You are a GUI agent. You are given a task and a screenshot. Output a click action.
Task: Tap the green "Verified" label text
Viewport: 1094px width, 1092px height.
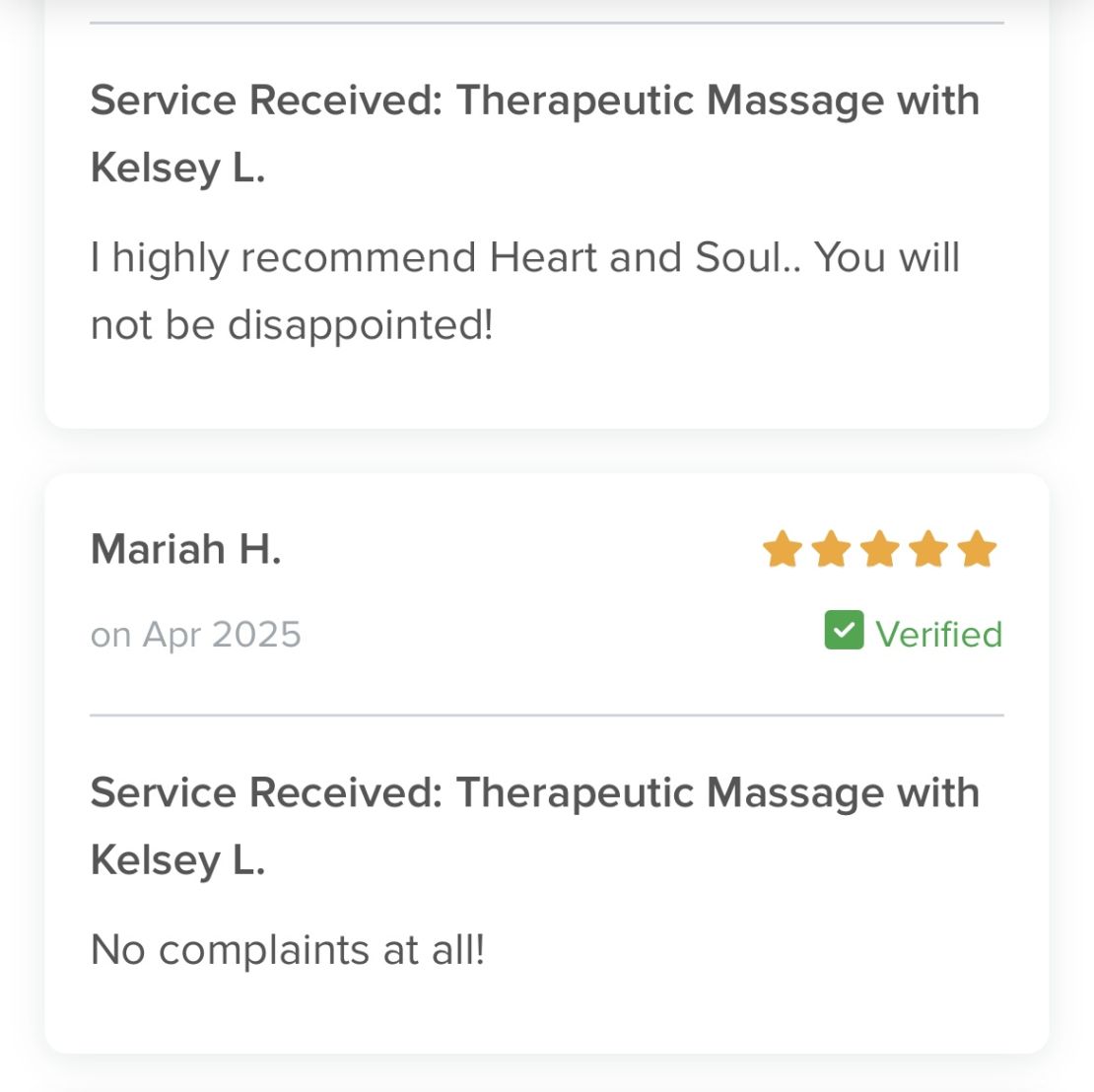point(938,634)
